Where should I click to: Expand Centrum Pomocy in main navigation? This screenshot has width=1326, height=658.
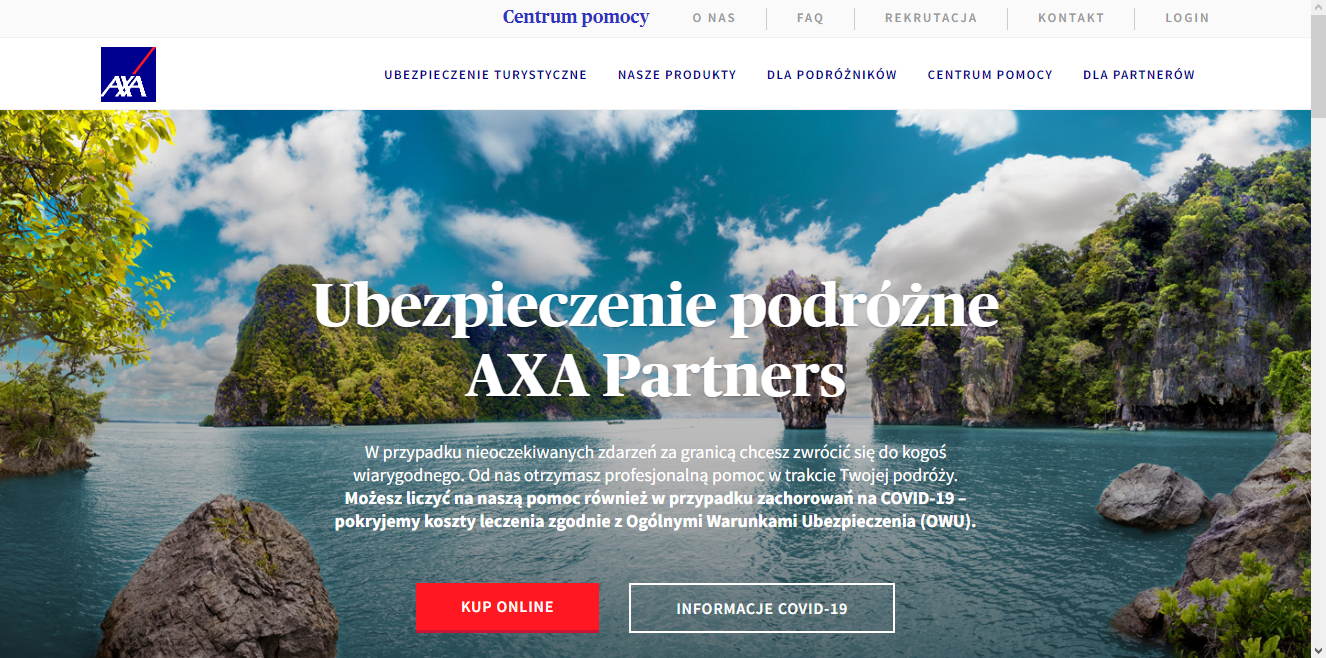(990, 75)
